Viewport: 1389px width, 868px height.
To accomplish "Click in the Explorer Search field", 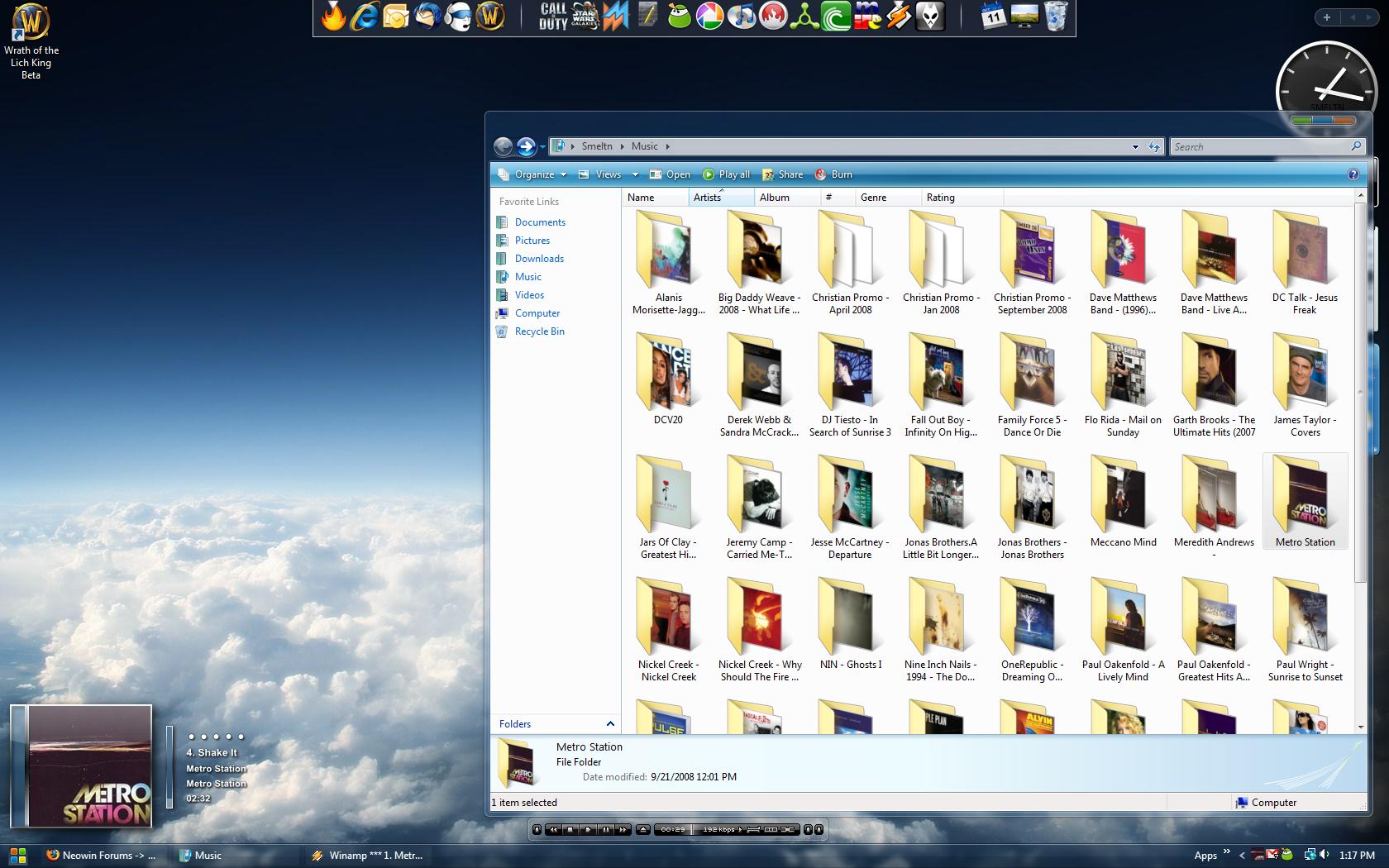I will (1259, 147).
